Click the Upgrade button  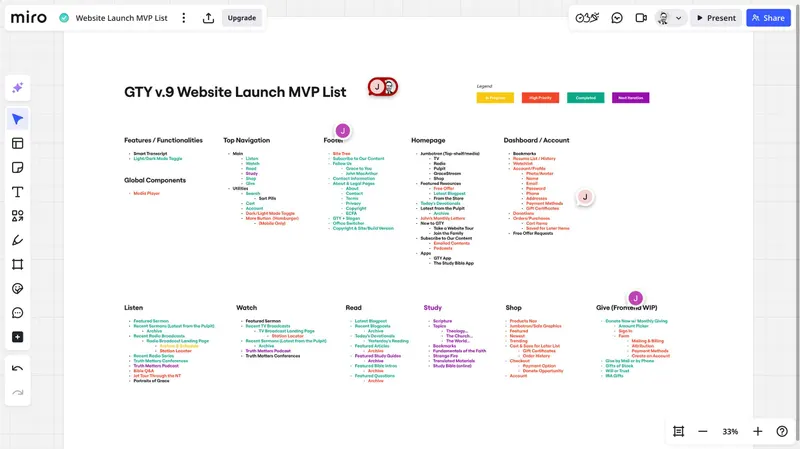242,18
